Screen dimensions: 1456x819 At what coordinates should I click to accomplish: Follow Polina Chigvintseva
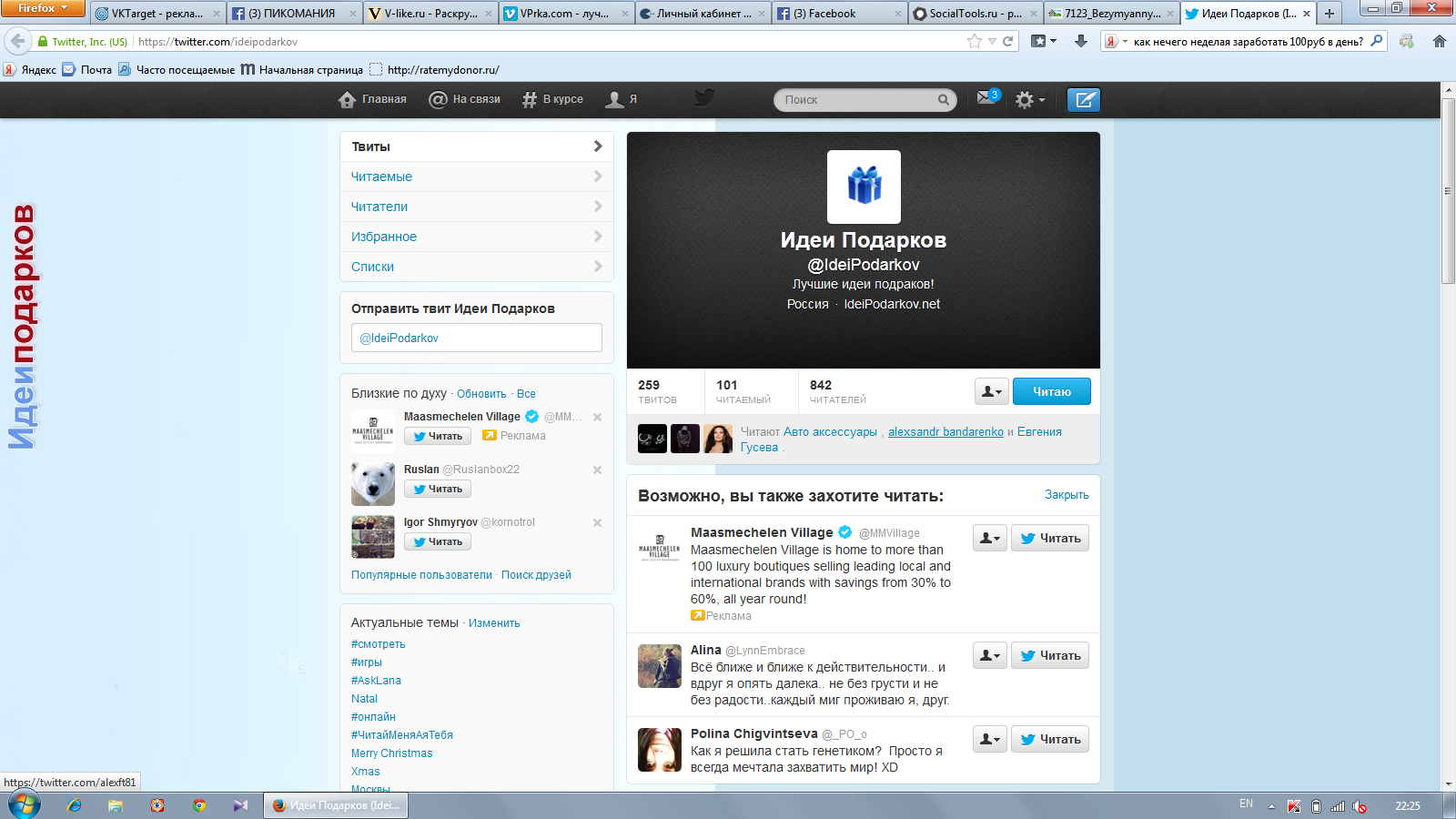pos(1050,739)
